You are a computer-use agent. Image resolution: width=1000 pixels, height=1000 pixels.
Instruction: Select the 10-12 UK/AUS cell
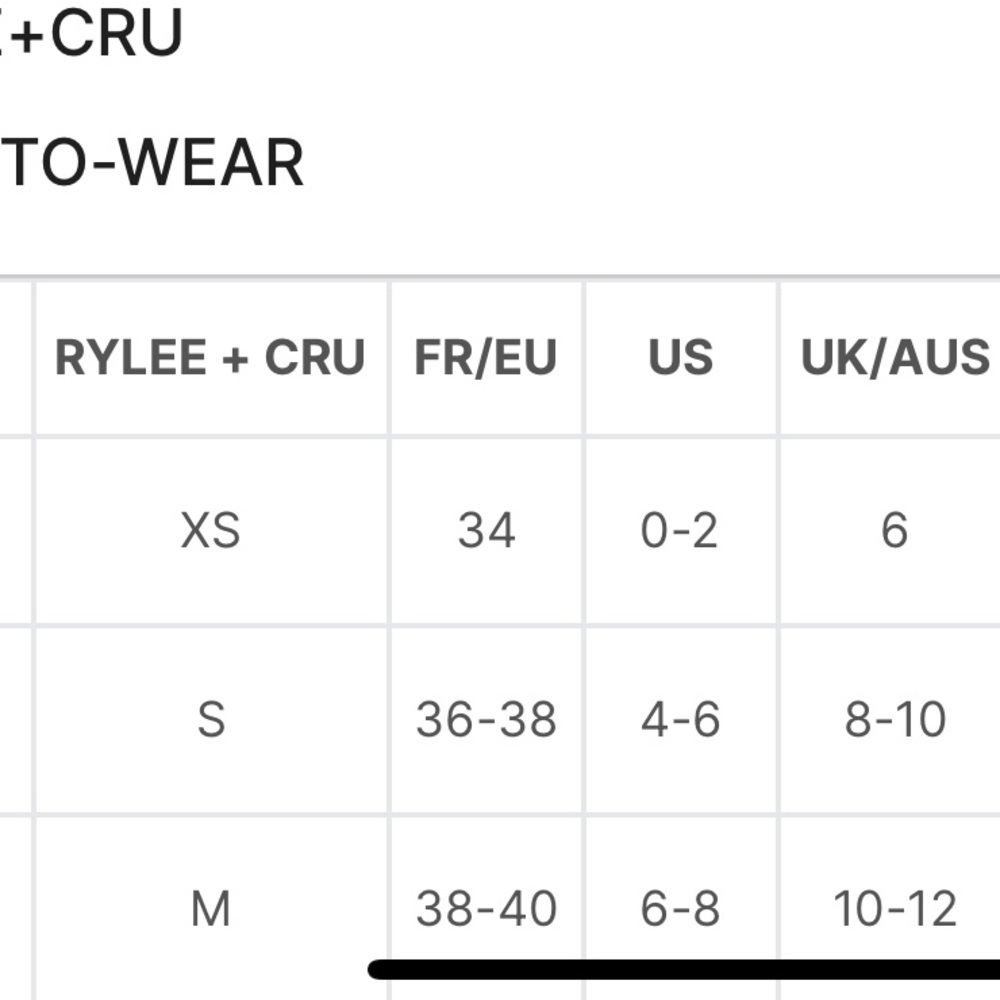894,908
